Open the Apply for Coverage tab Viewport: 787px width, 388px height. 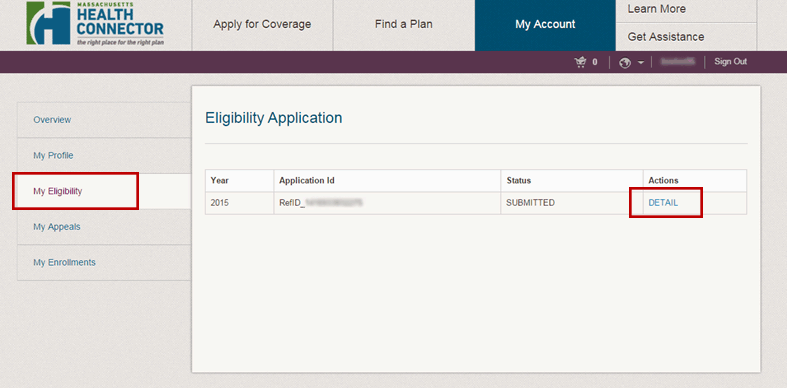[x=262, y=25]
